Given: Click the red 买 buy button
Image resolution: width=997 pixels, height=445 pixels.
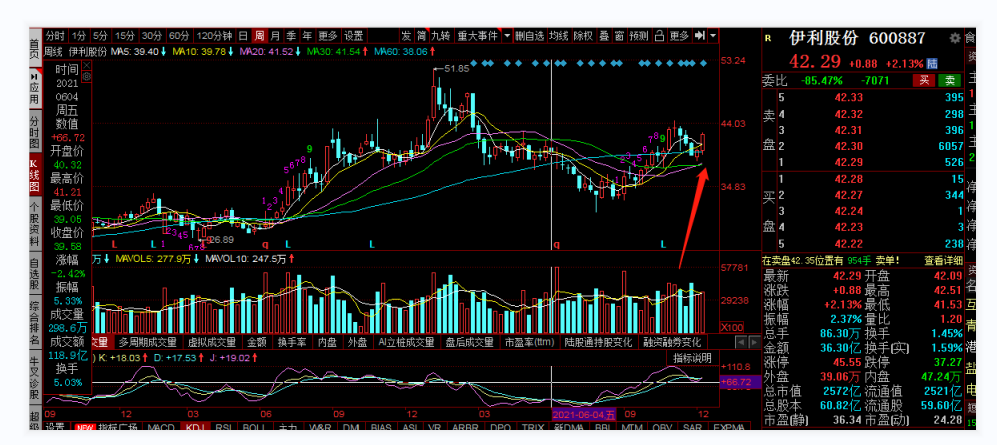Looking at the screenshot, I should coord(922,81).
